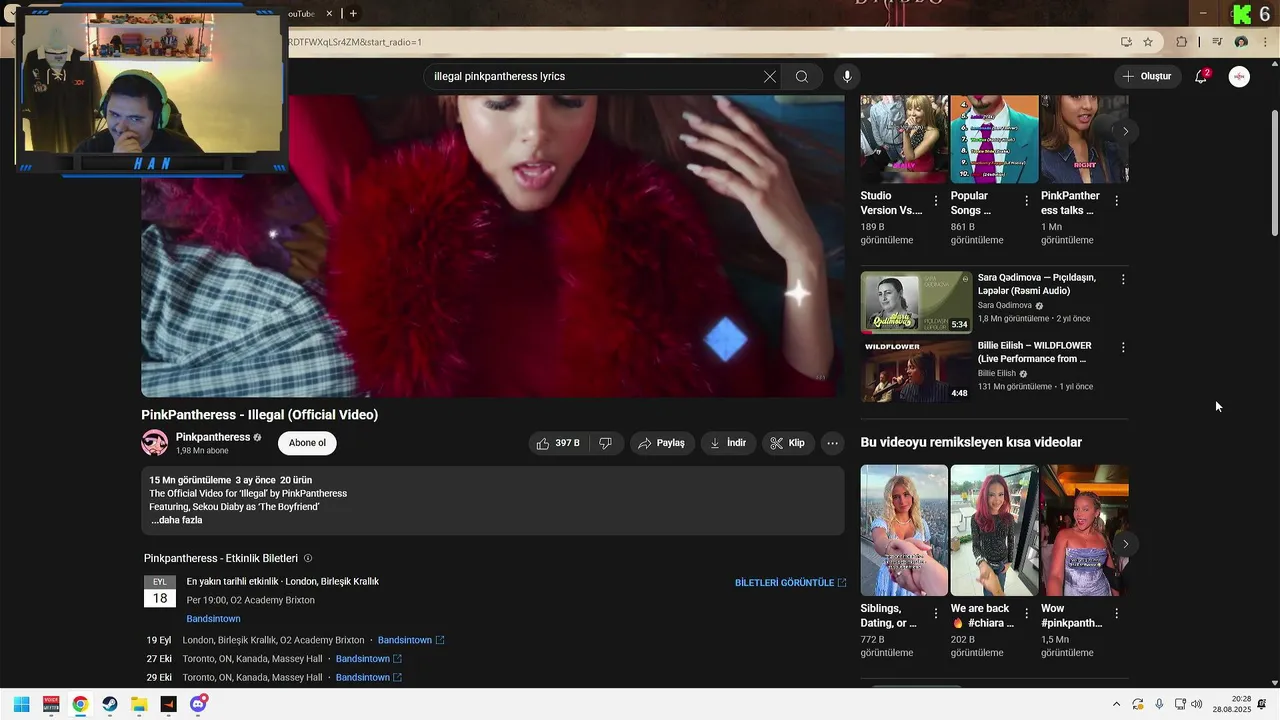
Task: Open the YouTube account avatar menu
Action: 1239,77
